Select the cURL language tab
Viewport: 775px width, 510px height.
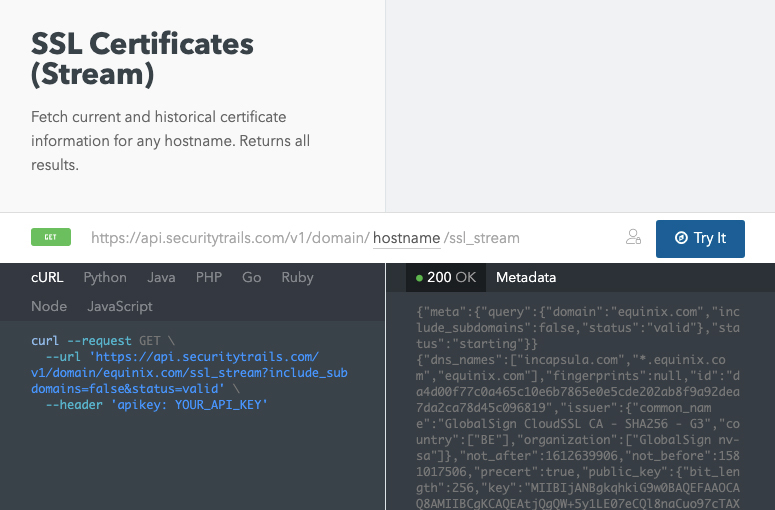[47, 277]
